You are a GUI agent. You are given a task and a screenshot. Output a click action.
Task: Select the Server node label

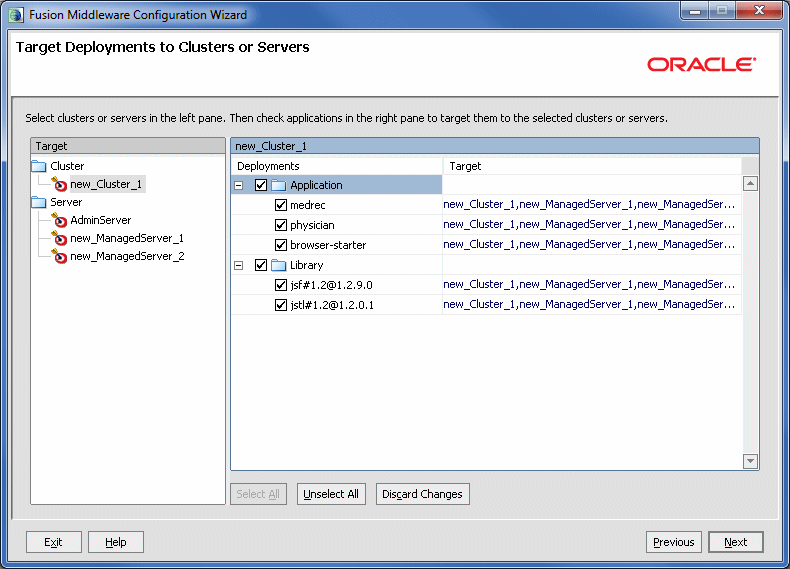66,203
